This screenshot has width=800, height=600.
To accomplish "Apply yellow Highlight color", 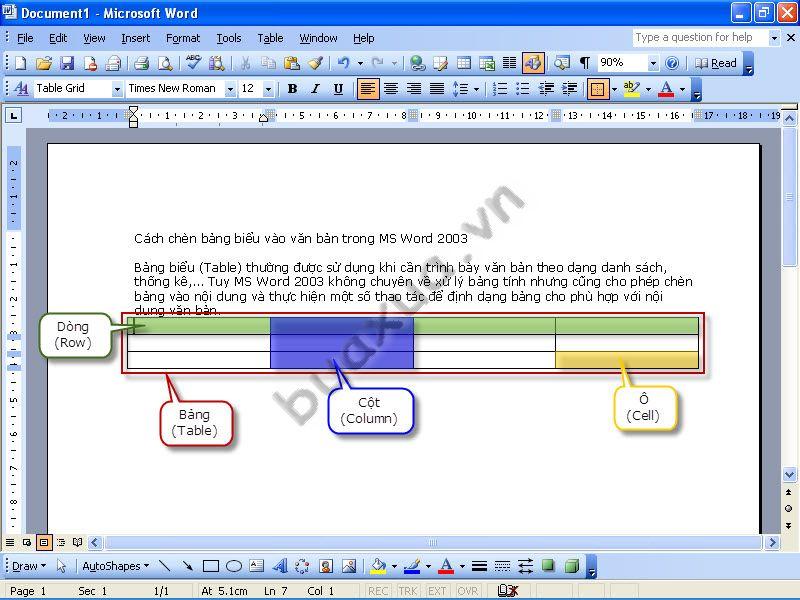I will click(x=632, y=89).
